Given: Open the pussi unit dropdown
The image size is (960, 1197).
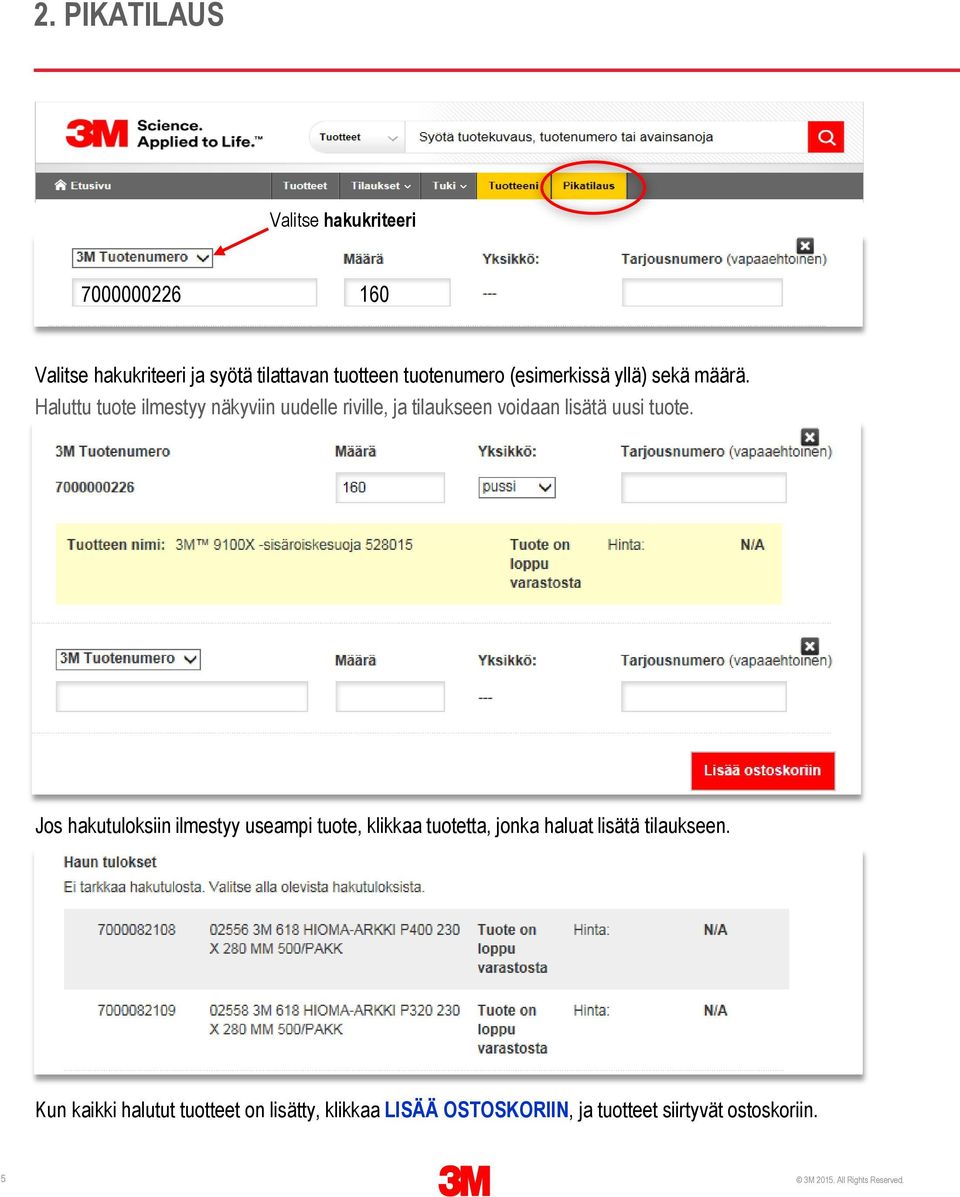Looking at the screenshot, I should click(517, 487).
